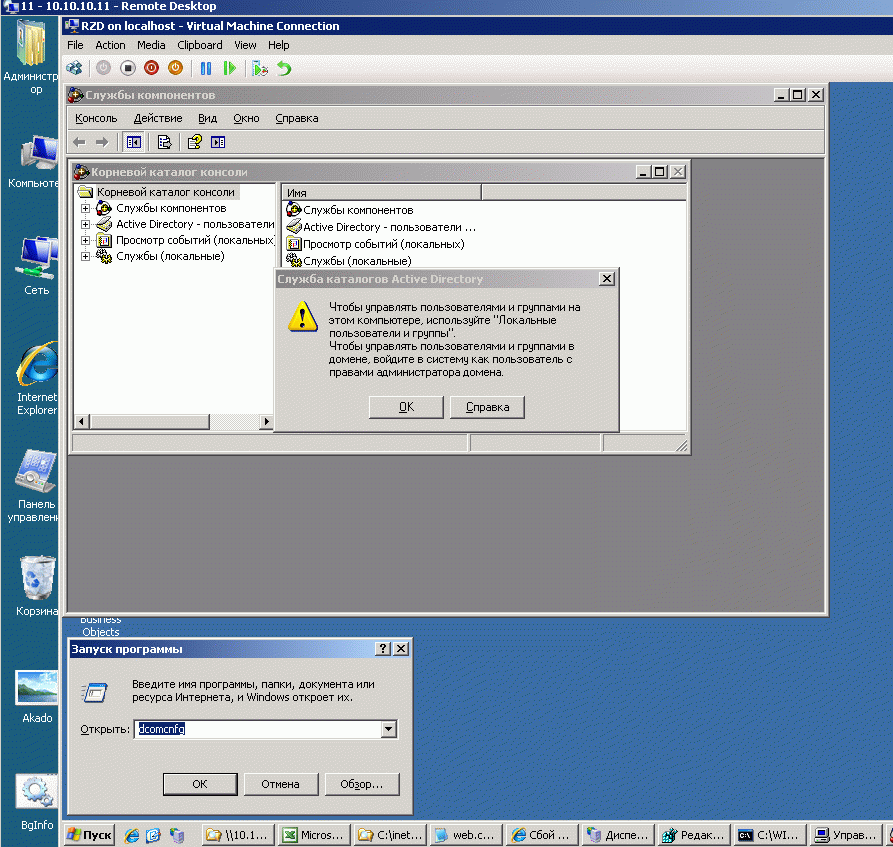Click the MMC help question-mark icon
The width and height of the screenshot is (893, 847).
pyautogui.click(x=195, y=142)
